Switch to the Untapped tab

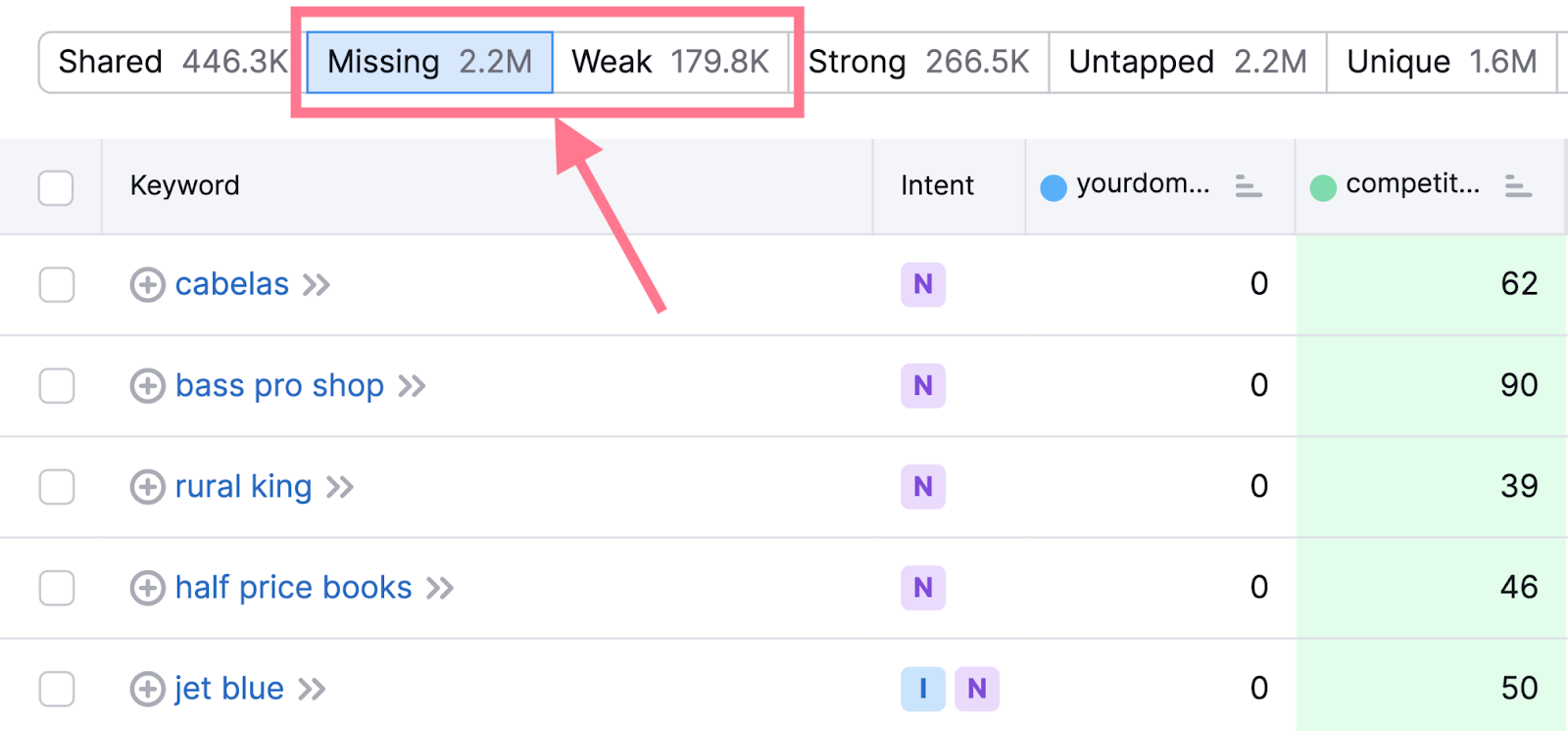point(1187,62)
